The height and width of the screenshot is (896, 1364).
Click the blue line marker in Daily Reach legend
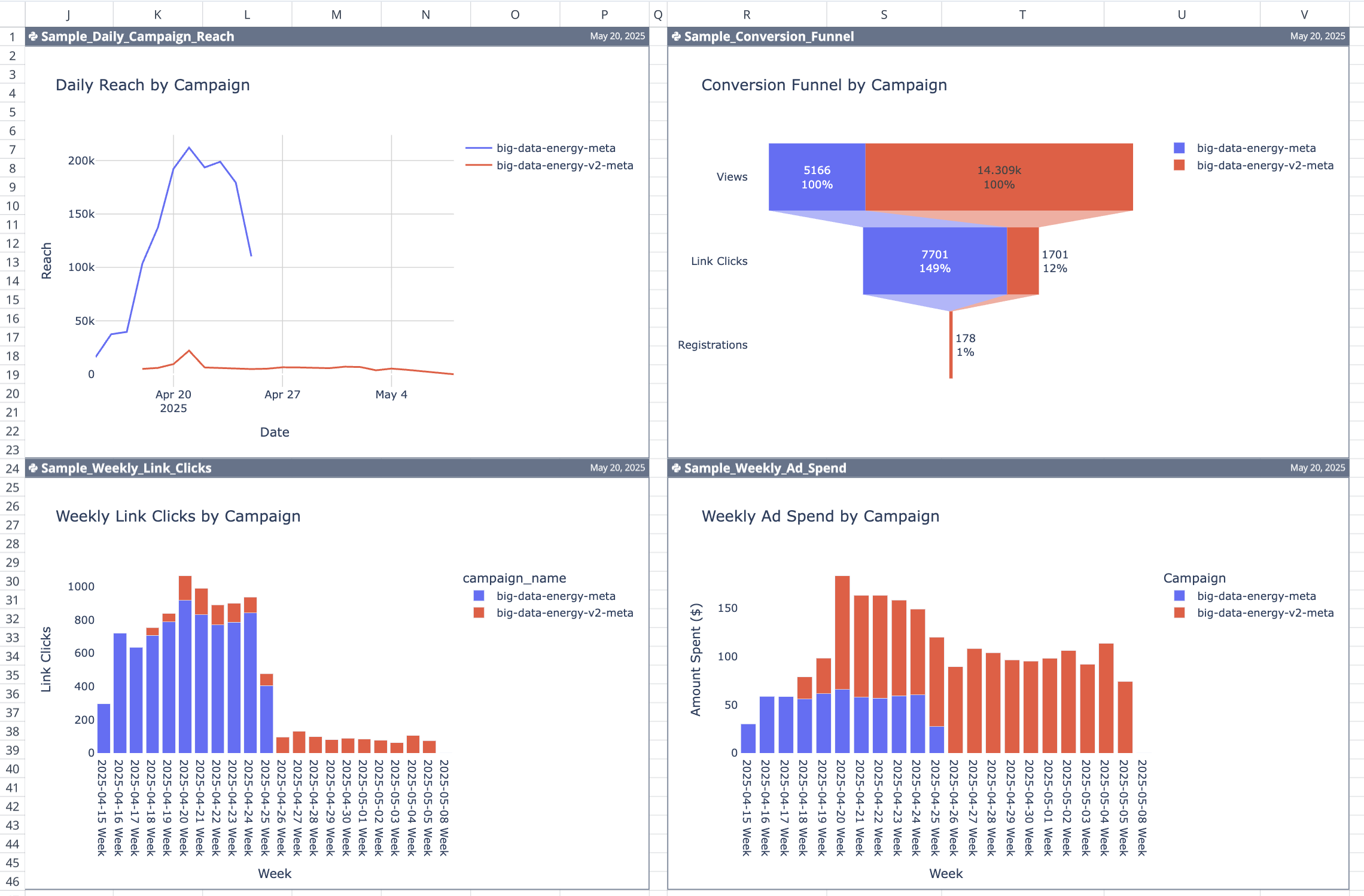tap(479, 148)
